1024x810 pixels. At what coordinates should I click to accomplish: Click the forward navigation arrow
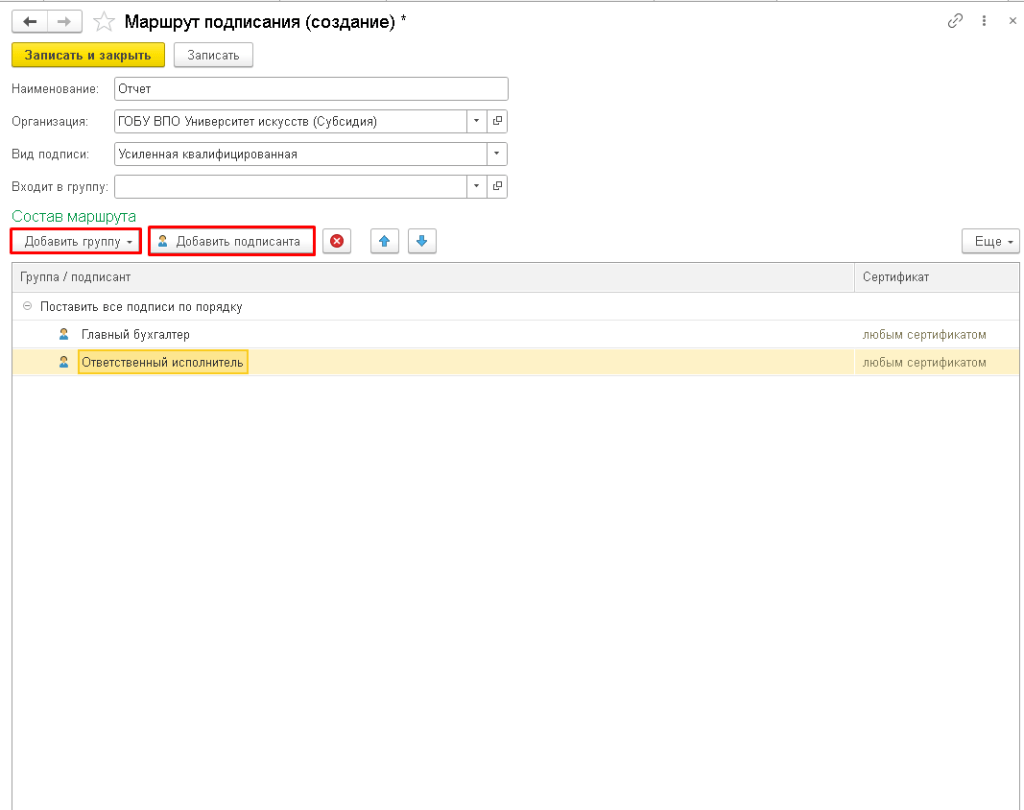(x=64, y=21)
